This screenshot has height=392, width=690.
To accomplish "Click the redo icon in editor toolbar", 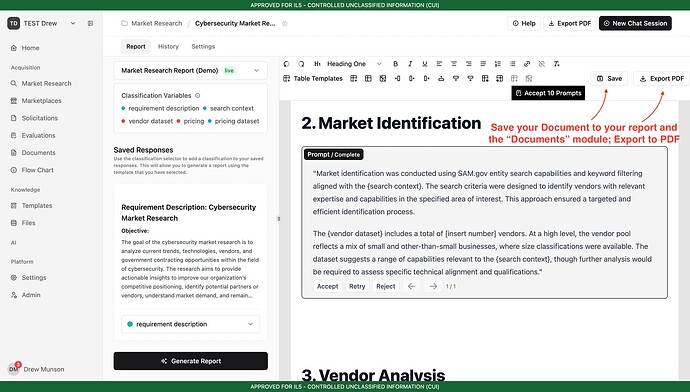I will tap(301, 64).
